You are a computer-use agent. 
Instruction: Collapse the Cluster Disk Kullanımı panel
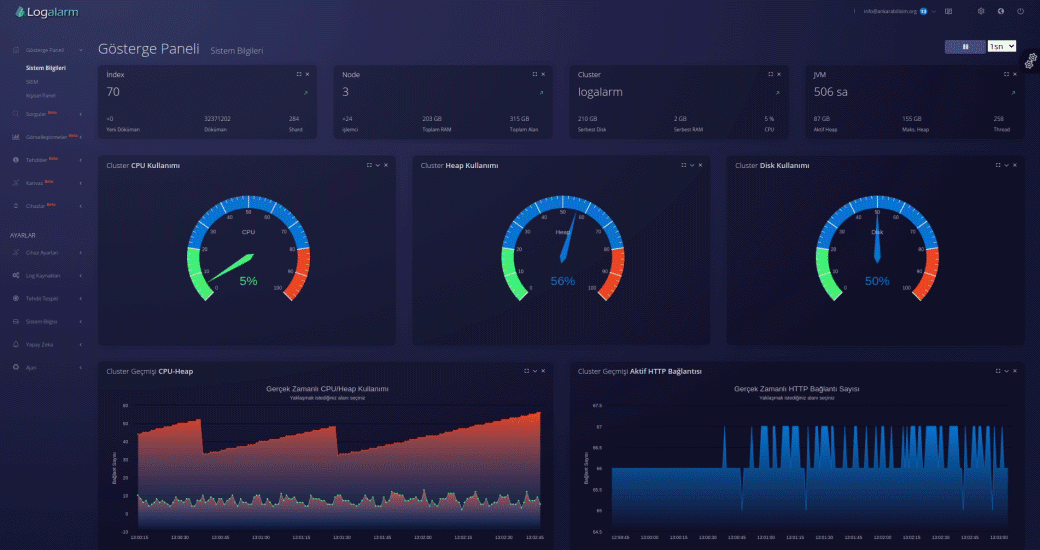[1007, 165]
